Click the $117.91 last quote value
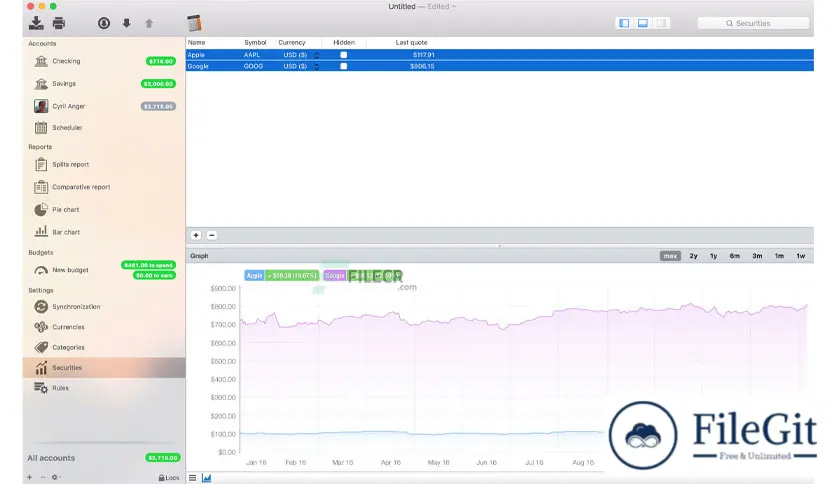This screenshot has height=484, width=836. click(x=423, y=55)
